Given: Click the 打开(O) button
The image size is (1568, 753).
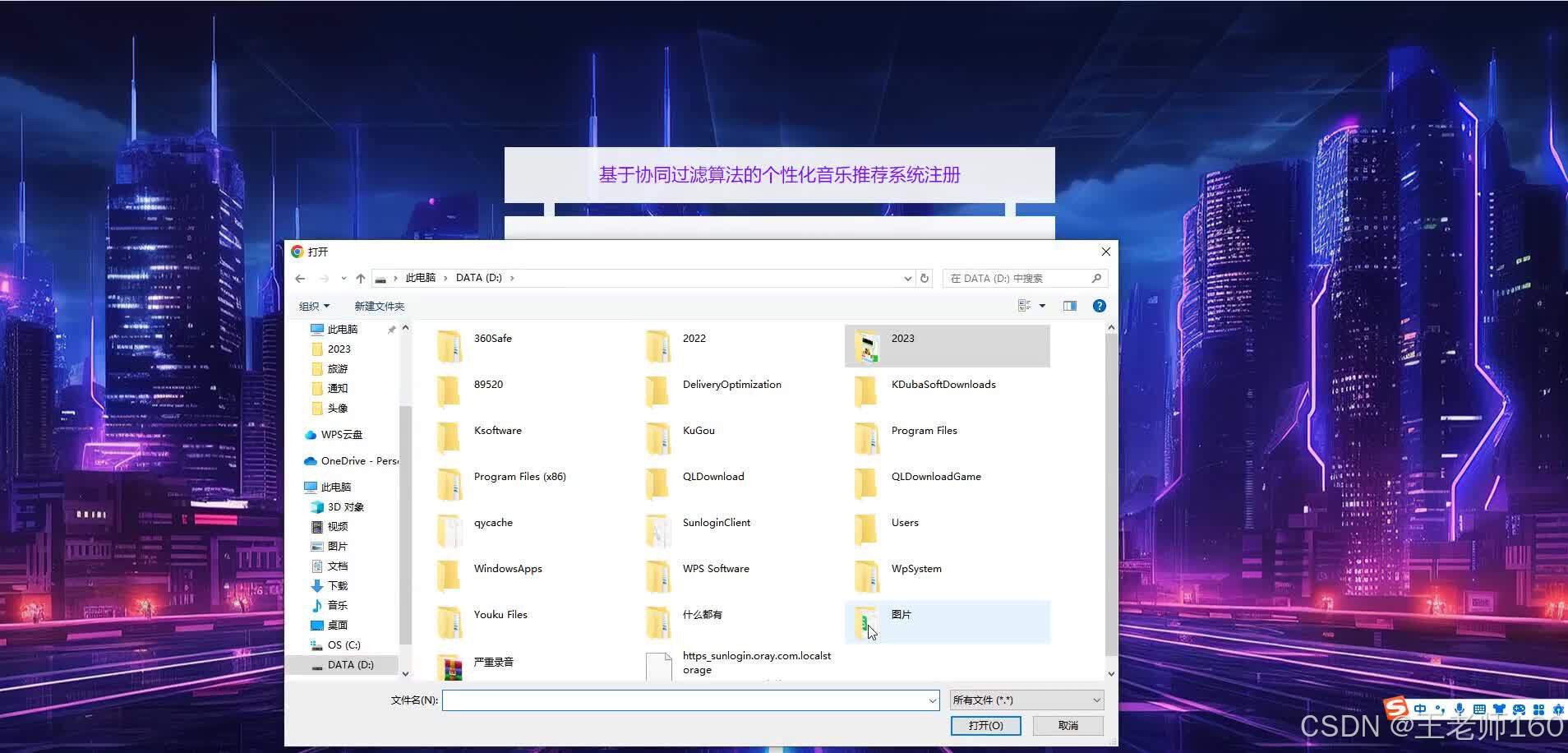Looking at the screenshot, I should (985, 725).
